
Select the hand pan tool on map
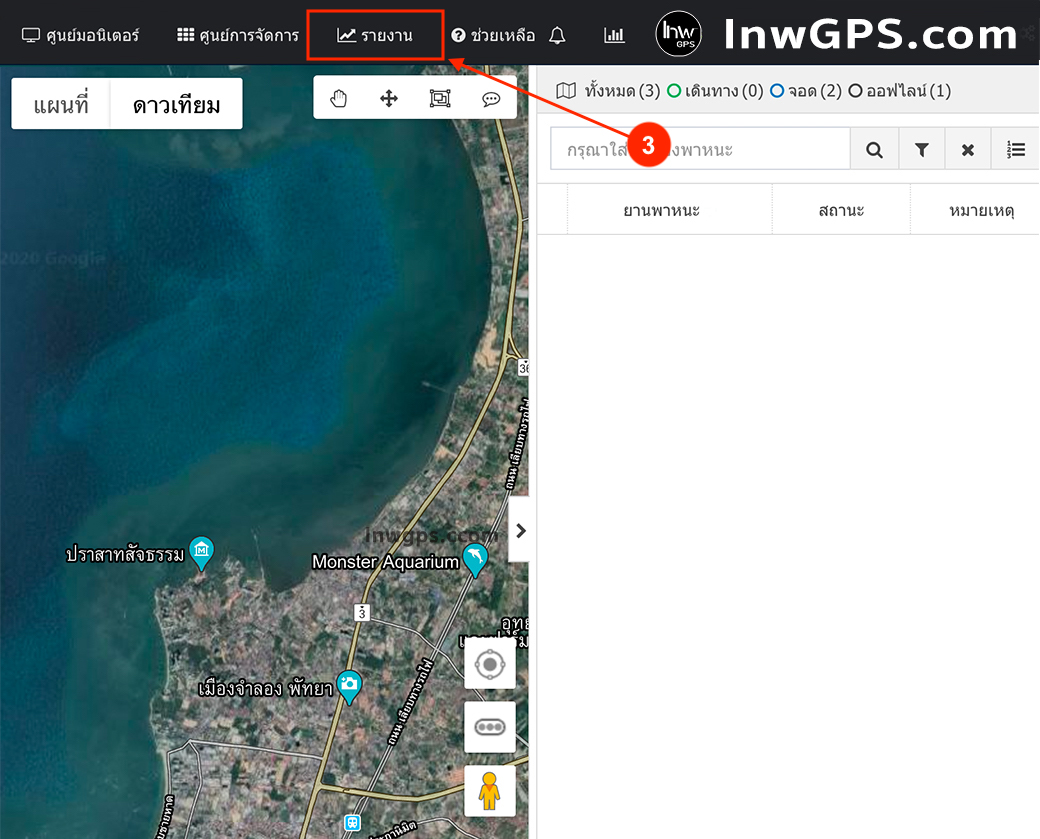[339, 98]
